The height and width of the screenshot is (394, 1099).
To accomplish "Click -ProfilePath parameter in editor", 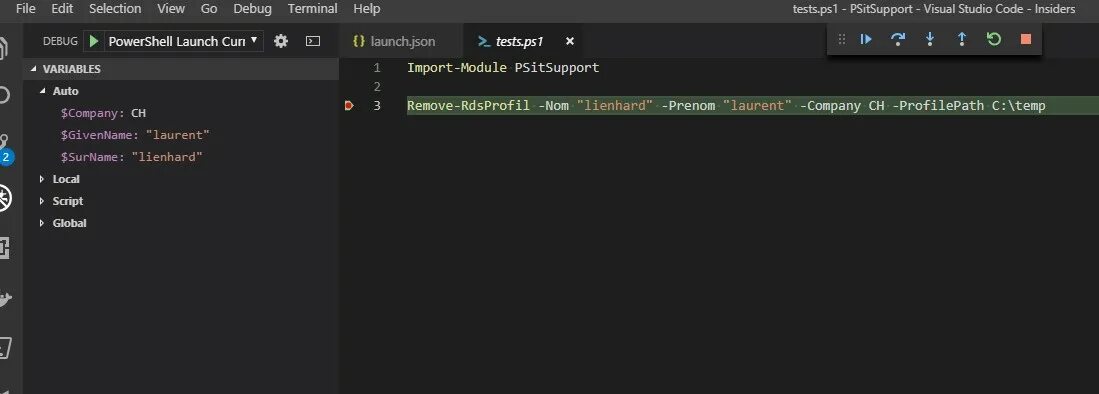I will pyautogui.click(x=938, y=106).
